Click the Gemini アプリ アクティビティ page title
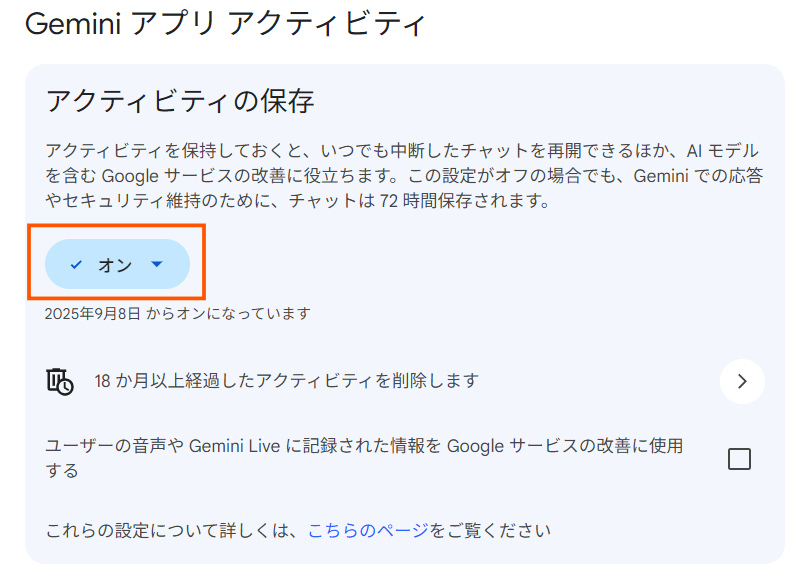807x575 pixels. (x=224, y=25)
